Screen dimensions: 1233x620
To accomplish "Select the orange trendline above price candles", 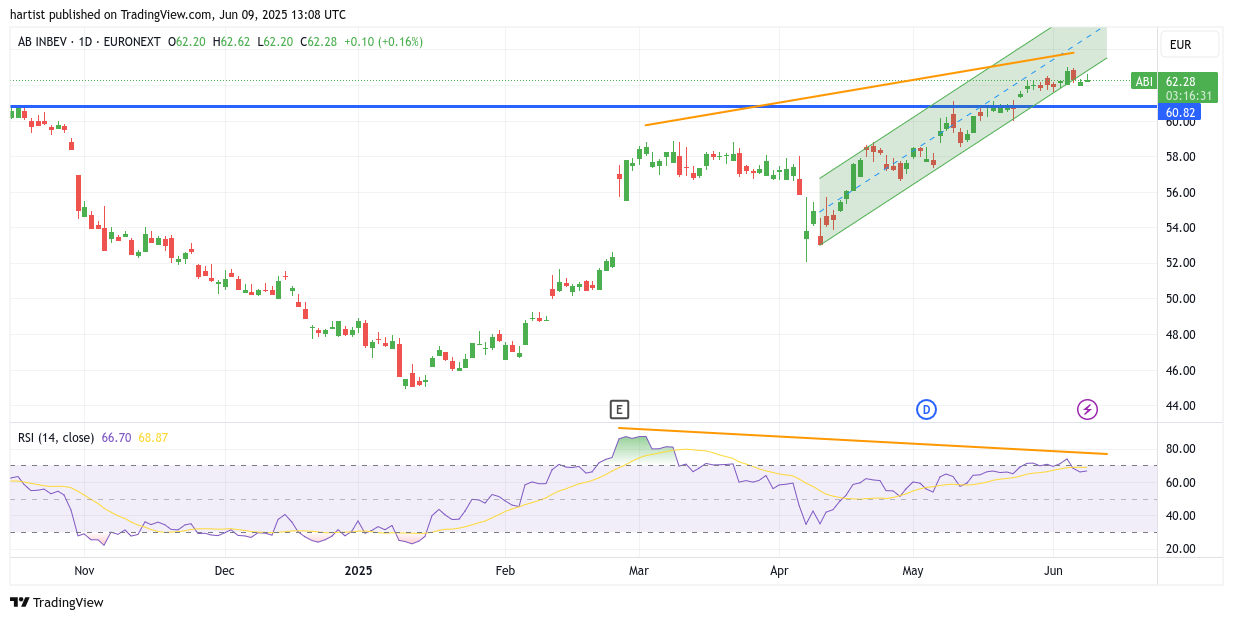I will click(x=860, y=89).
